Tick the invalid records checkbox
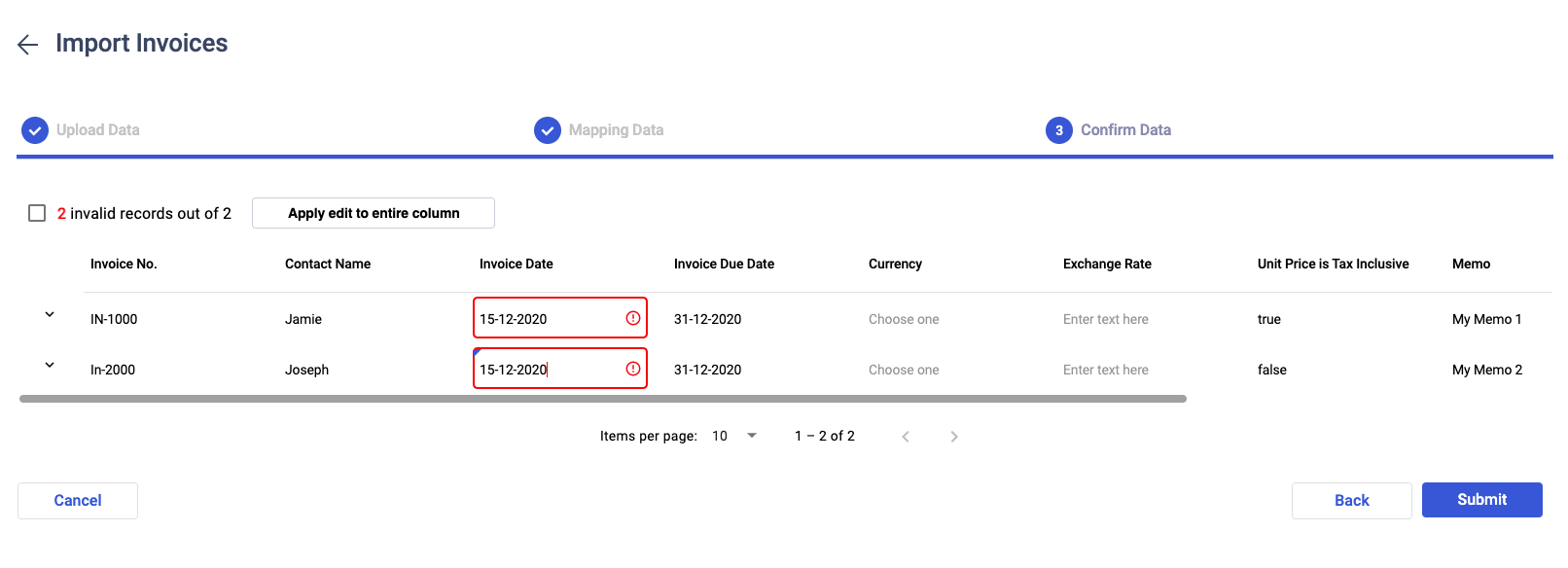The width and height of the screenshot is (1568, 568). pos(37,213)
